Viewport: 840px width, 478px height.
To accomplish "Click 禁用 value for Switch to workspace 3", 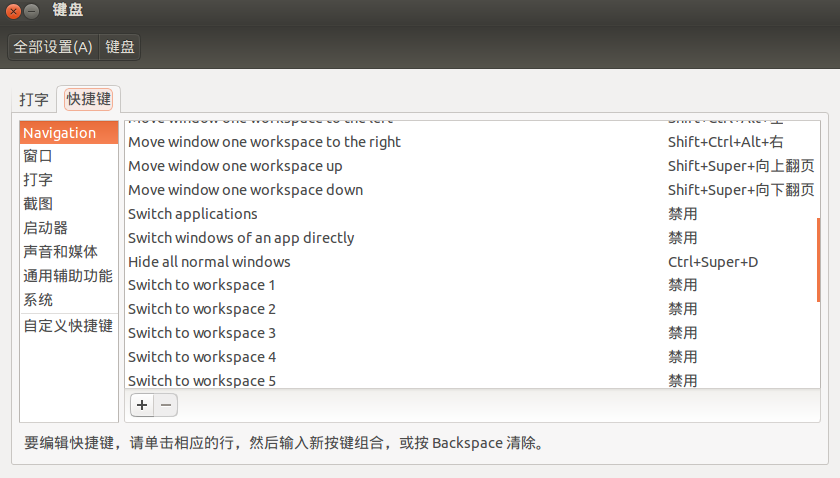I will (682, 333).
